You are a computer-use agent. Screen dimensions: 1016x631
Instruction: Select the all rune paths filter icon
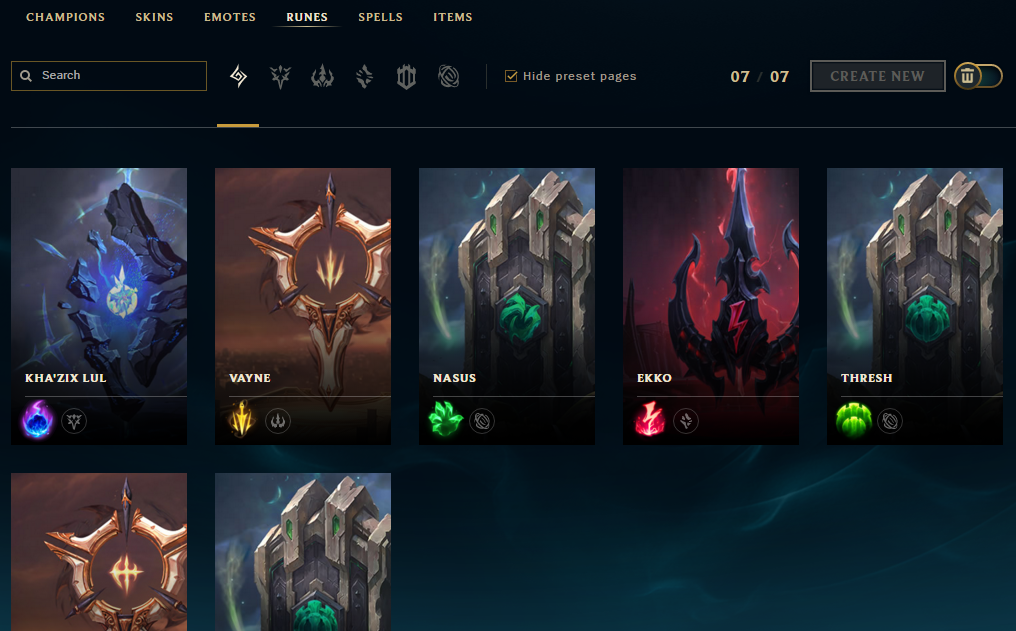coord(238,76)
